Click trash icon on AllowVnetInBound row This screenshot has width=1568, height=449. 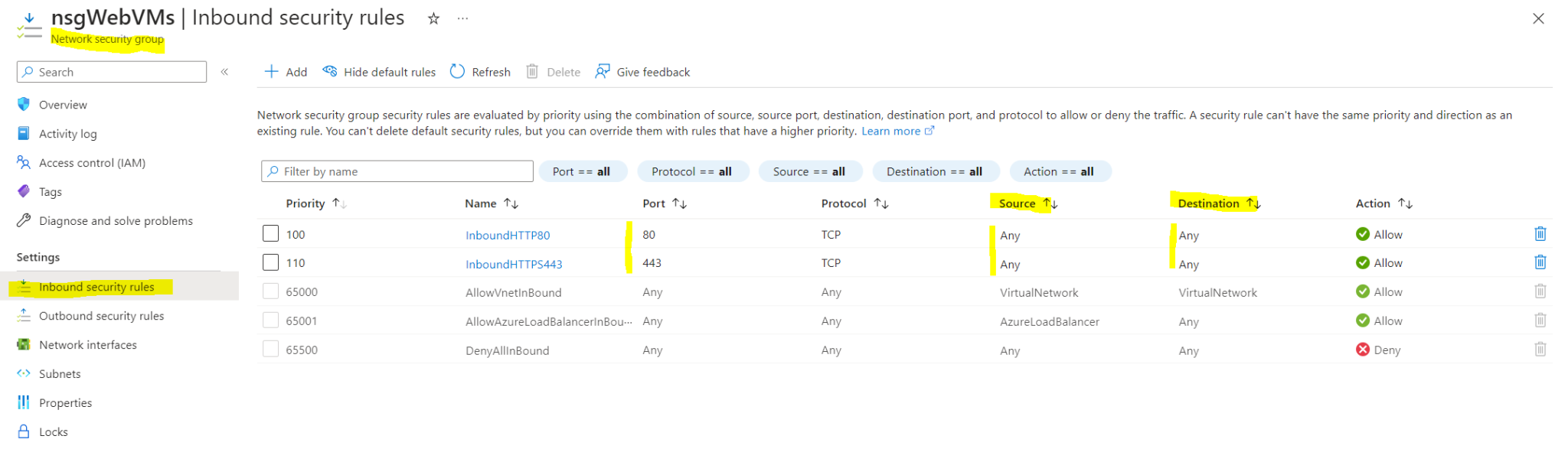tap(1540, 291)
